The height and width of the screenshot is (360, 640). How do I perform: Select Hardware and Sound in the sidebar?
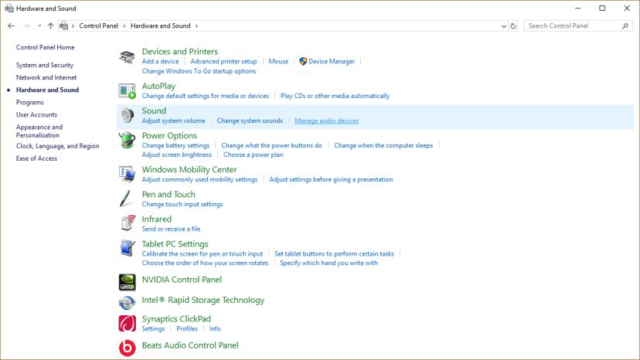(47, 90)
